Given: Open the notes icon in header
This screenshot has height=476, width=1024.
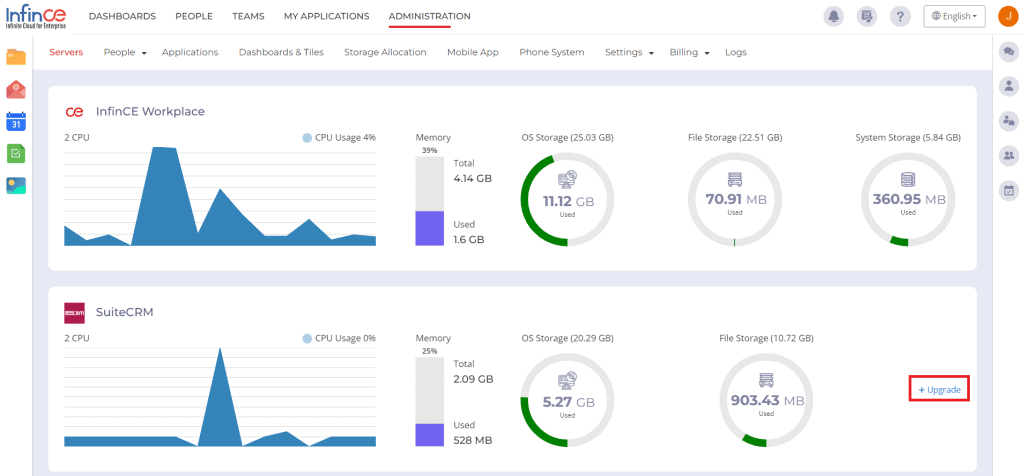Looking at the screenshot, I should [x=867, y=16].
